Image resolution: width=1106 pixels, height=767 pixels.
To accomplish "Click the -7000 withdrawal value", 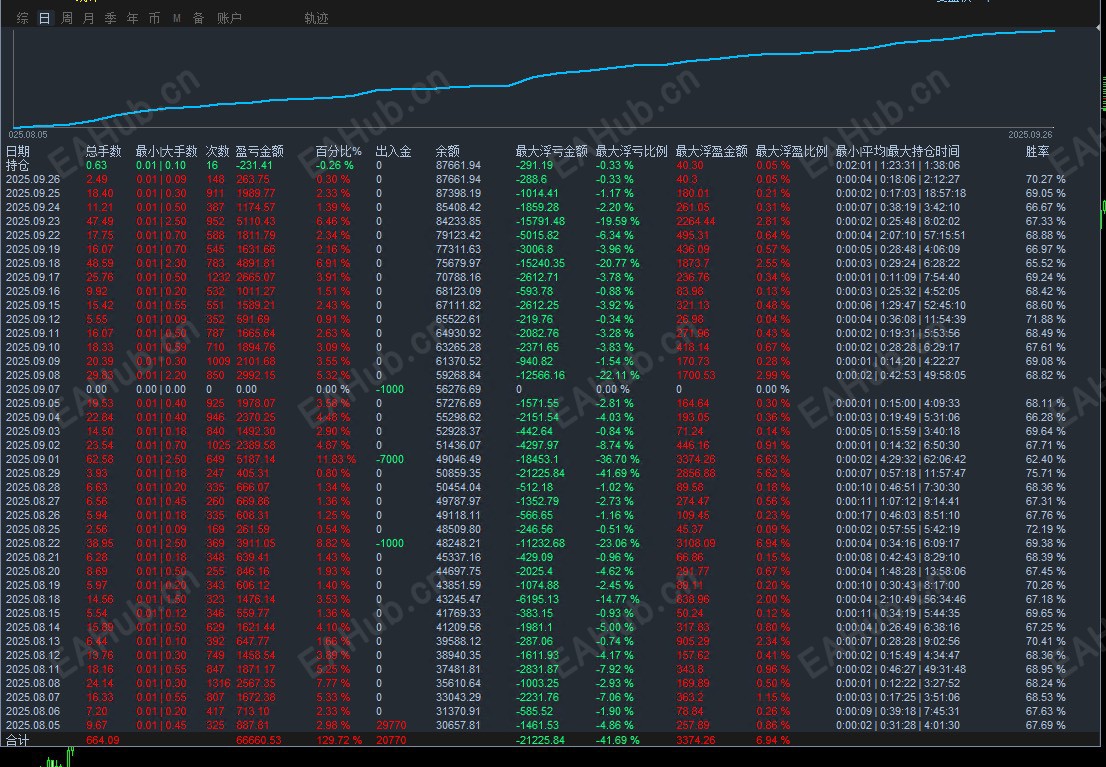I will (389, 459).
